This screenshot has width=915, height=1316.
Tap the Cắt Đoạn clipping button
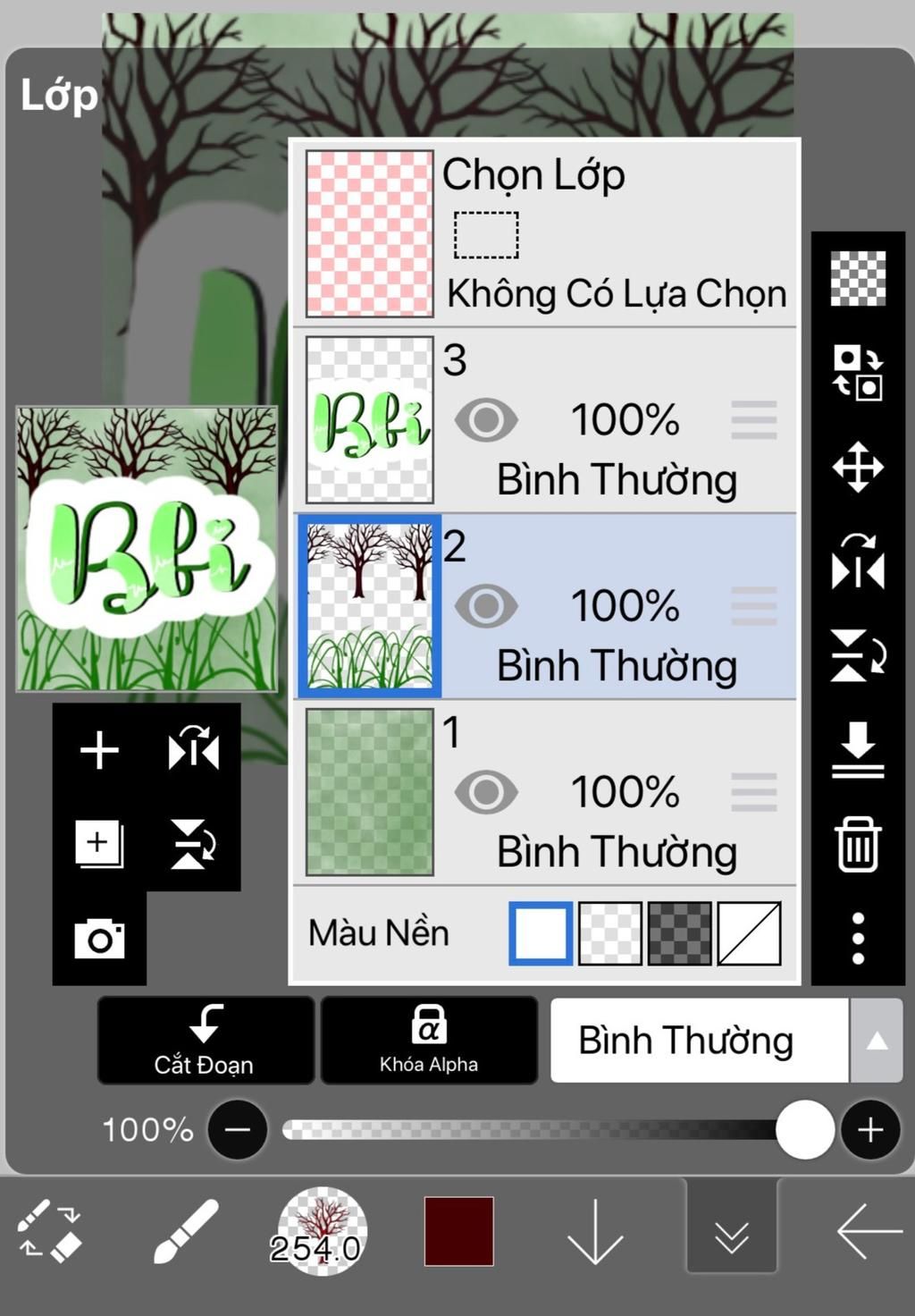[x=206, y=1041]
